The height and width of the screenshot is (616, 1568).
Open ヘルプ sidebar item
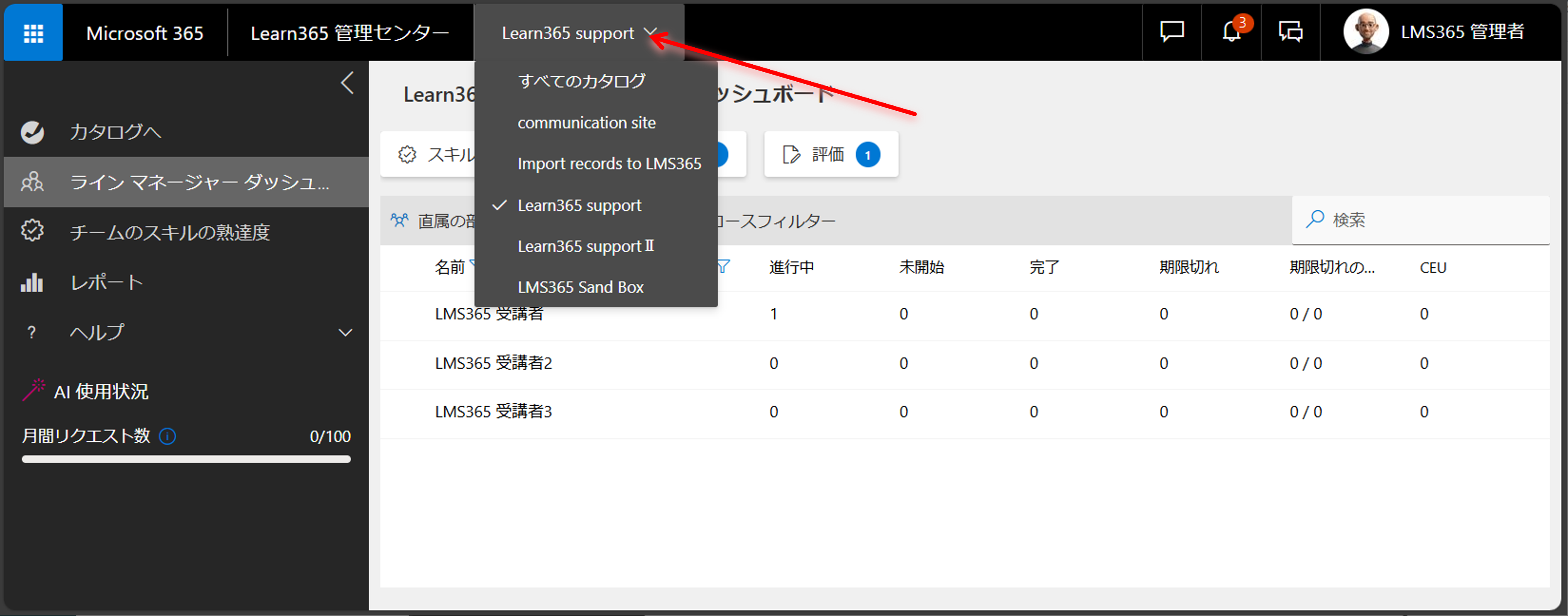coord(186,332)
